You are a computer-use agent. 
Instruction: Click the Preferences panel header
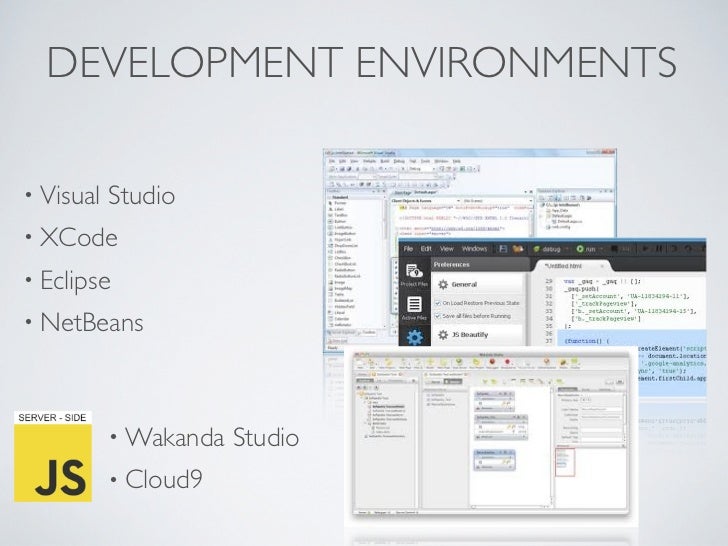pyautogui.click(x=478, y=264)
